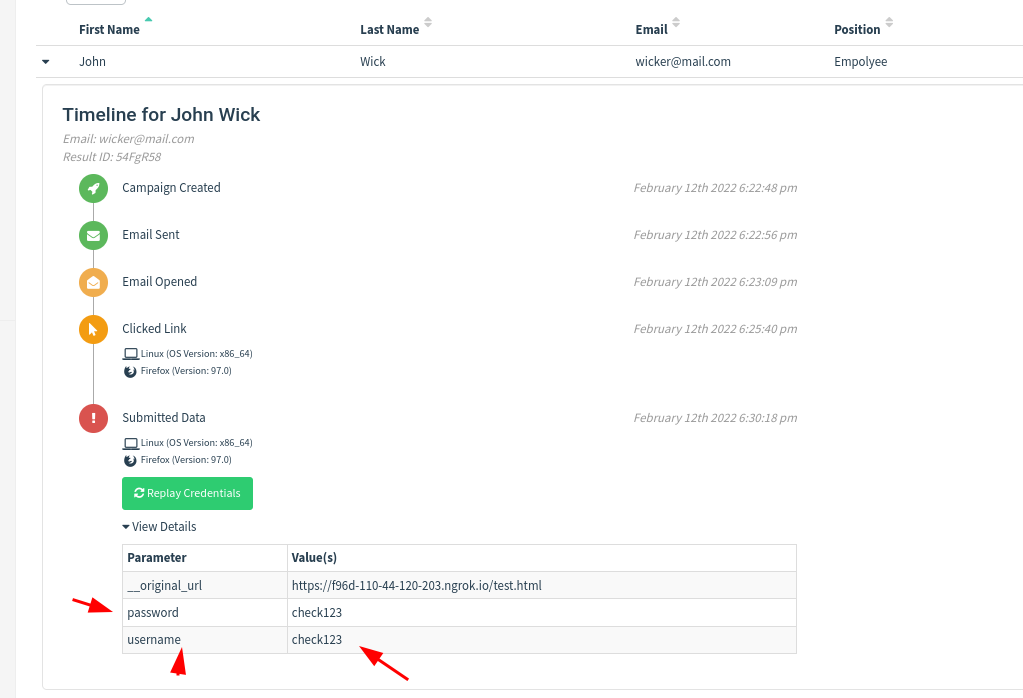This screenshot has width=1023, height=698.
Task: Click the Email Opened open-envelope icon
Action: (93, 282)
